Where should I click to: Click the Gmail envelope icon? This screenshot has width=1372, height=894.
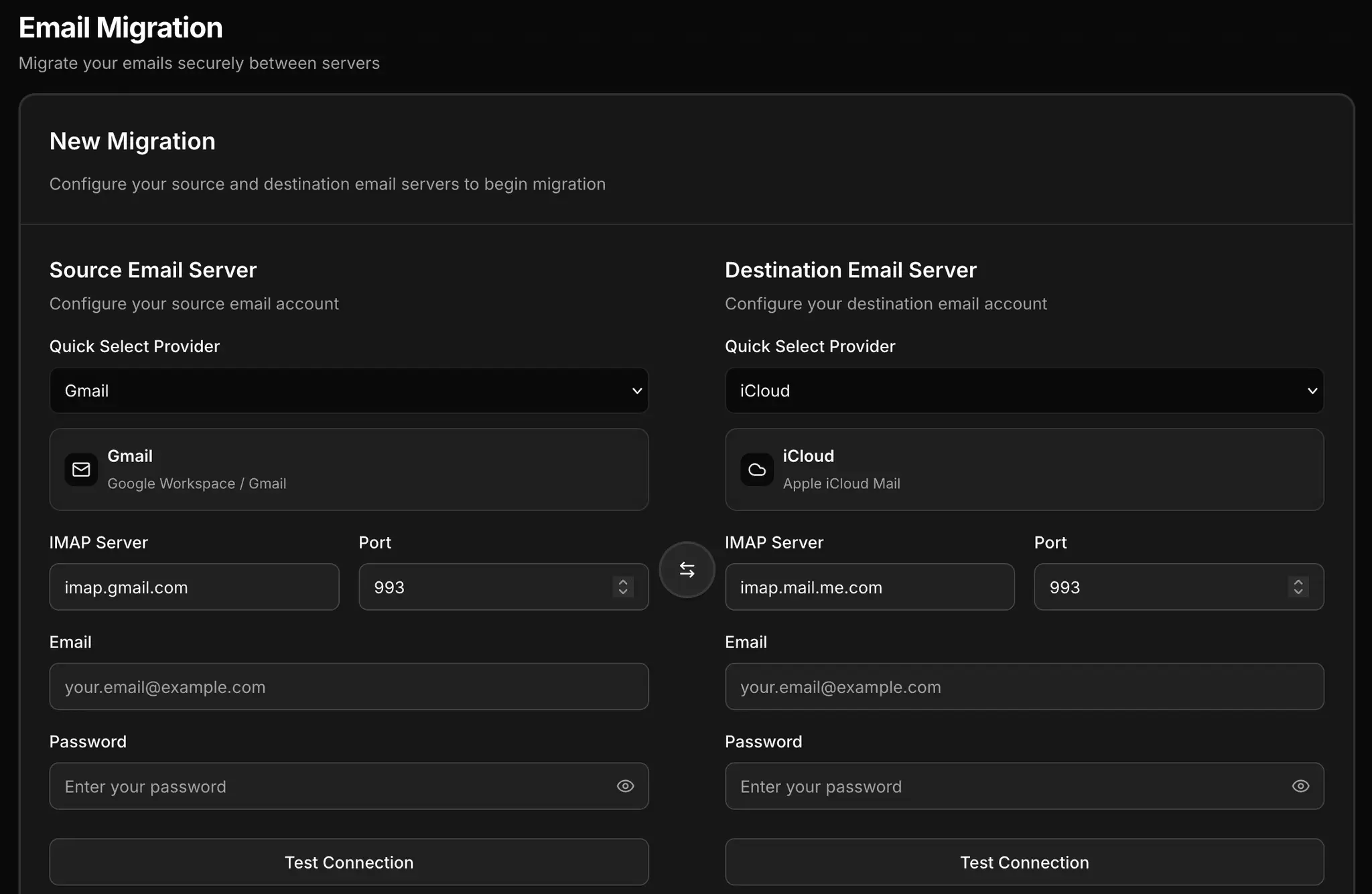tap(81, 469)
